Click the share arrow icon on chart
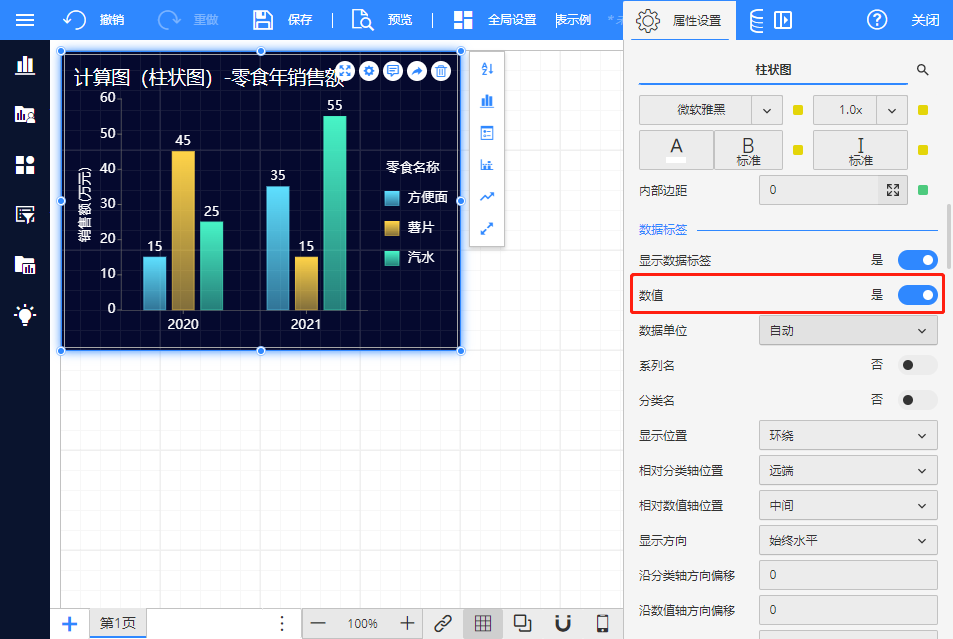 416,71
